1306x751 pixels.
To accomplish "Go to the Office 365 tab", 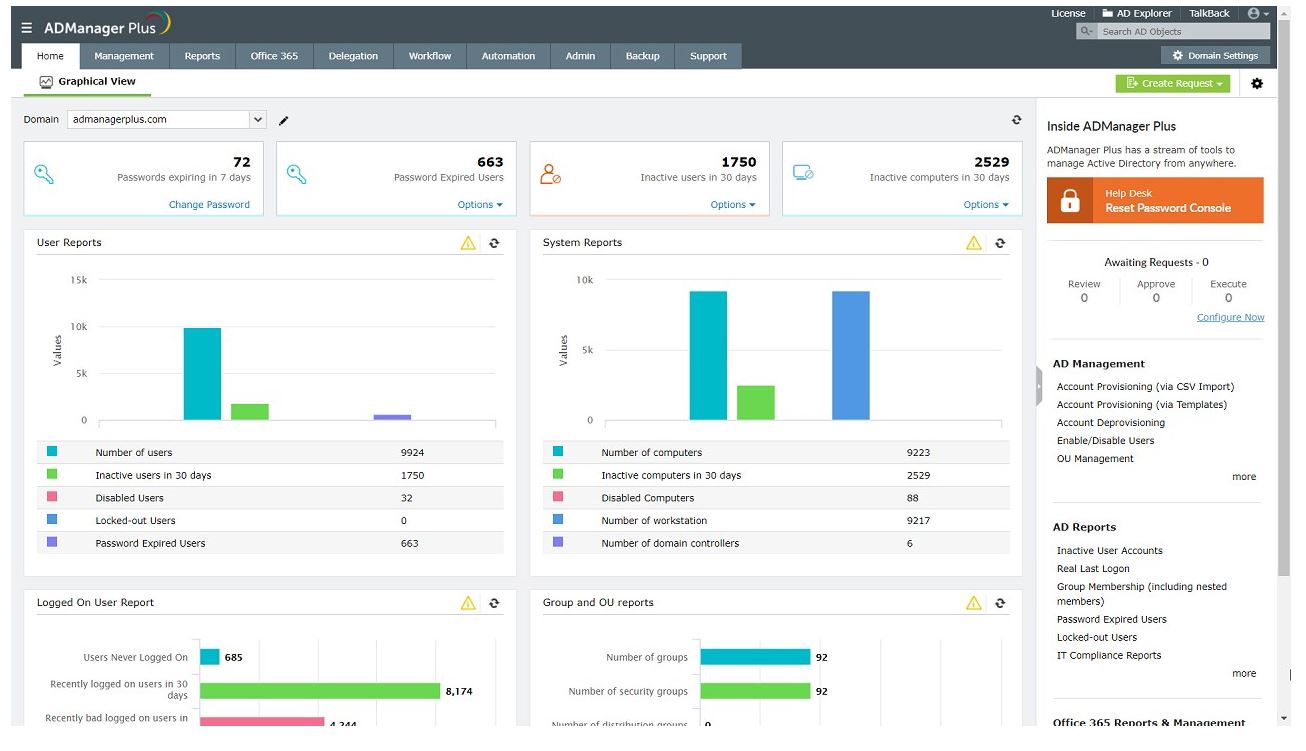I will coord(274,56).
